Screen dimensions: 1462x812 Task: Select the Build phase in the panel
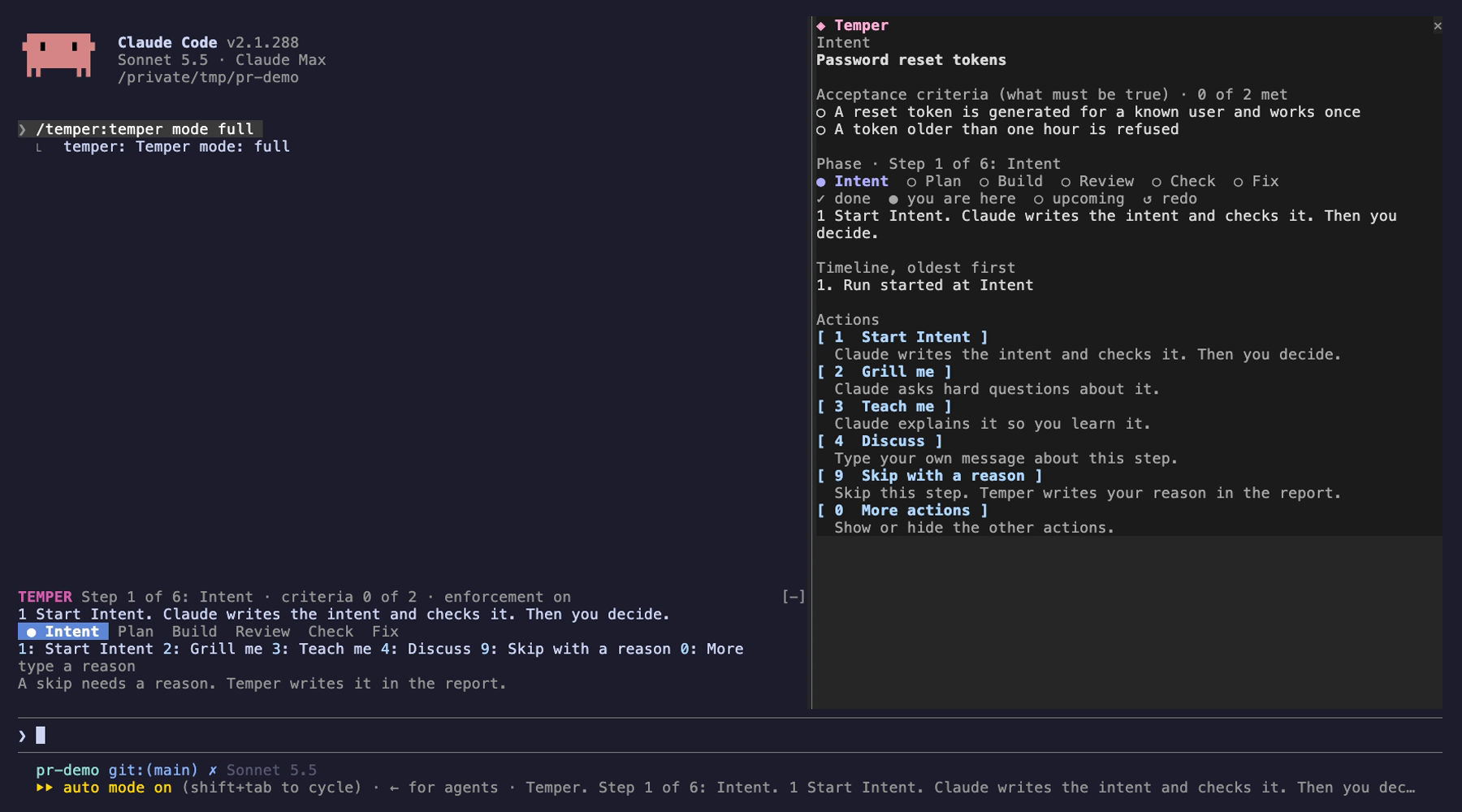tap(1011, 181)
